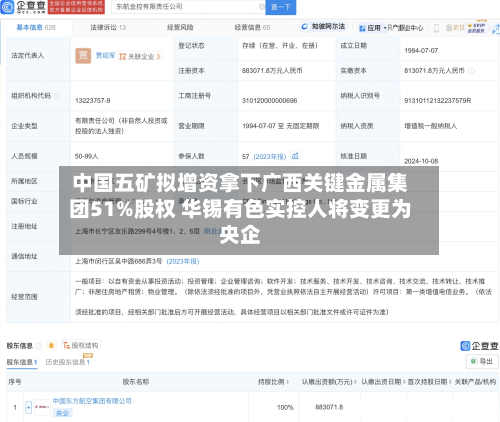Click the staff size value 50-99人
Image resolution: width=500 pixels, height=422 pixels.
(86, 156)
